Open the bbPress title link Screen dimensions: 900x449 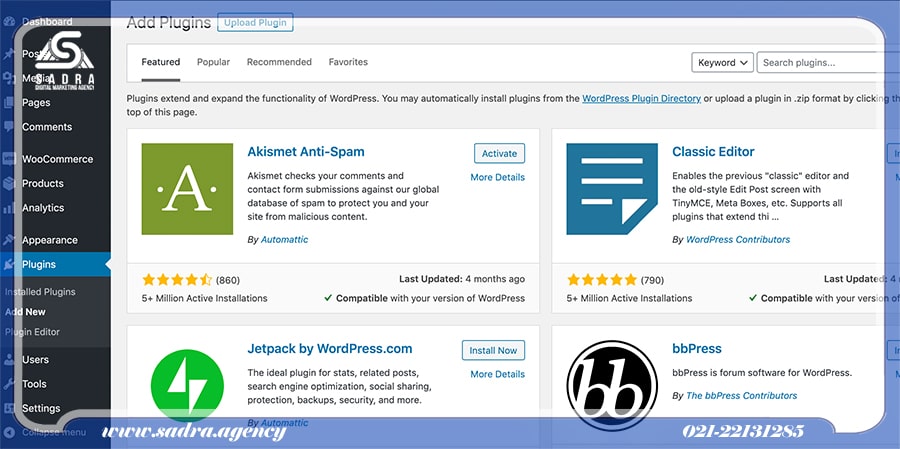(697, 349)
